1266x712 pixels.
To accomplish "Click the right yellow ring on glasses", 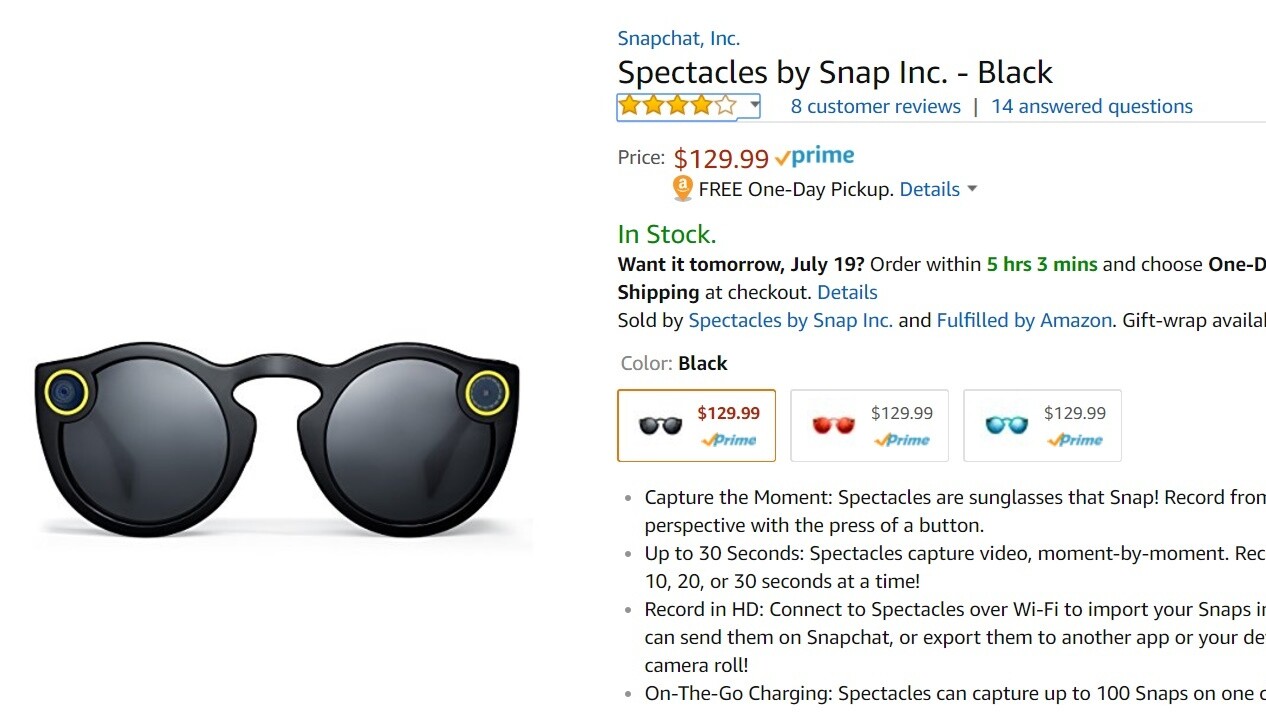I will pyautogui.click(x=488, y=391).
